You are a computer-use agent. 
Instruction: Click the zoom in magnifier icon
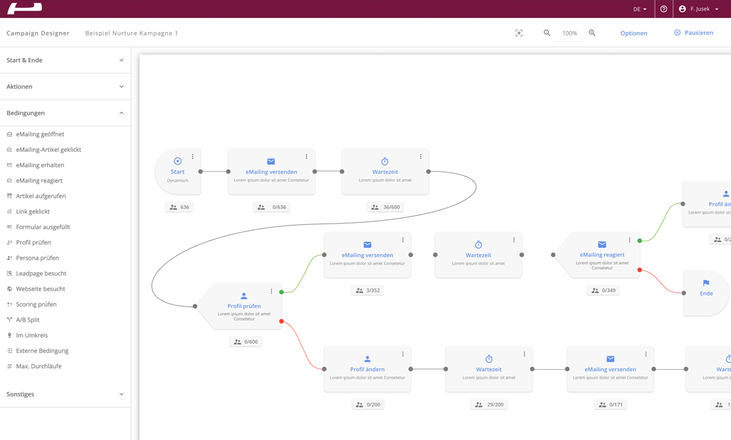(592, 33)
